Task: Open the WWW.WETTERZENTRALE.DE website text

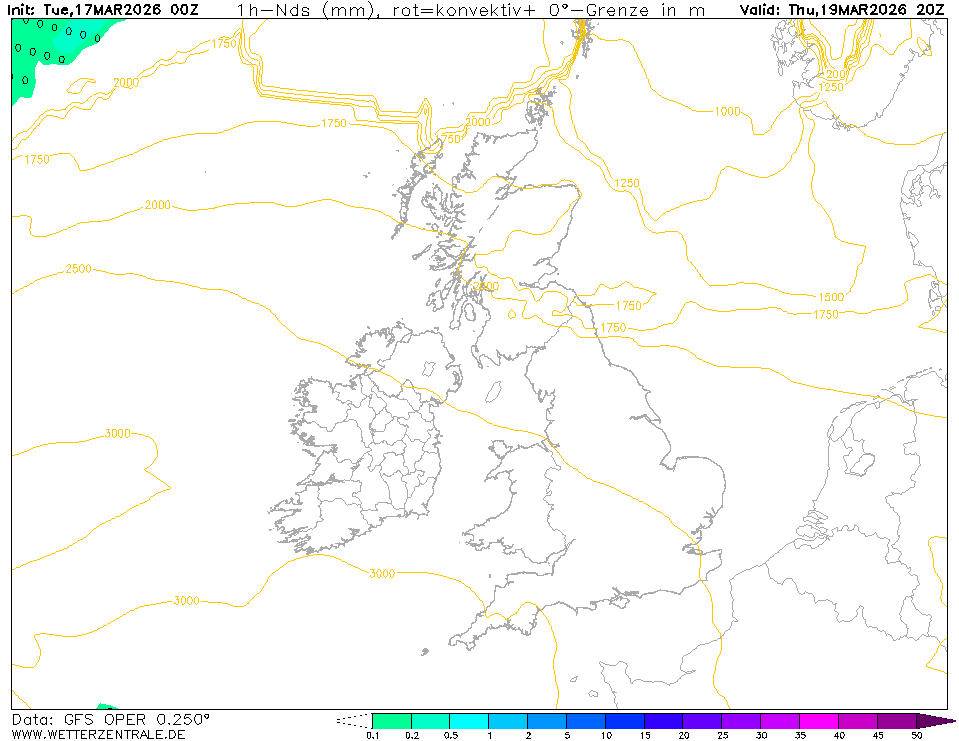Action: (98, 735)
